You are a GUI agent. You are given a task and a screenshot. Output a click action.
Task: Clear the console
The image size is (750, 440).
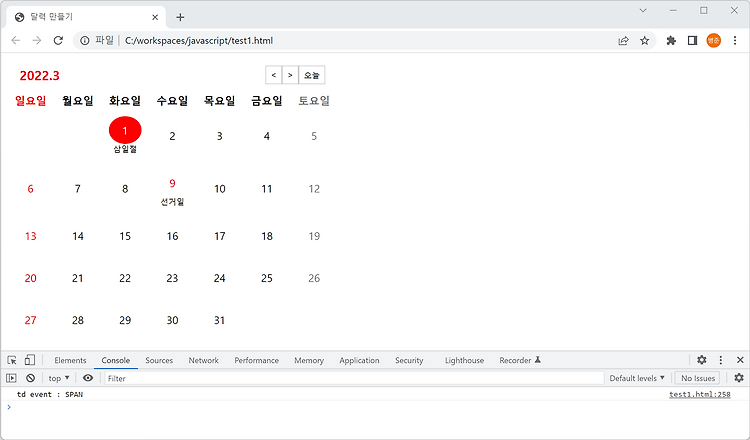31,378
